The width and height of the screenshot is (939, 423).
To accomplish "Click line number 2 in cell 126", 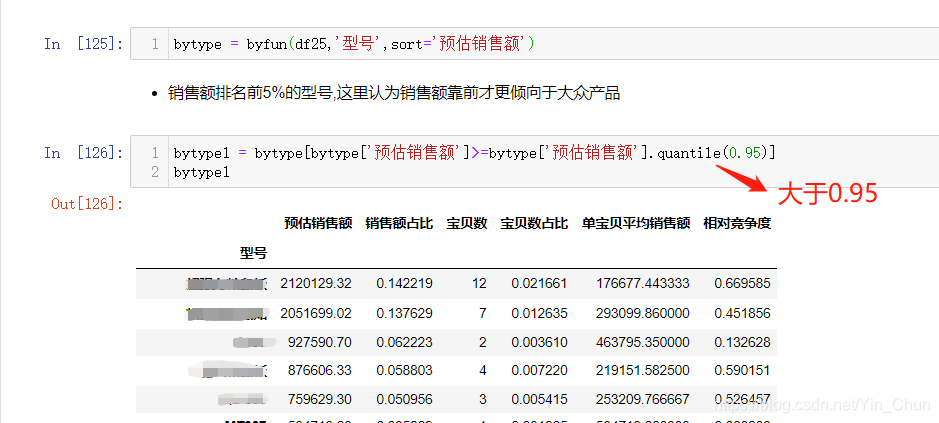I will (x=155, y=173).
